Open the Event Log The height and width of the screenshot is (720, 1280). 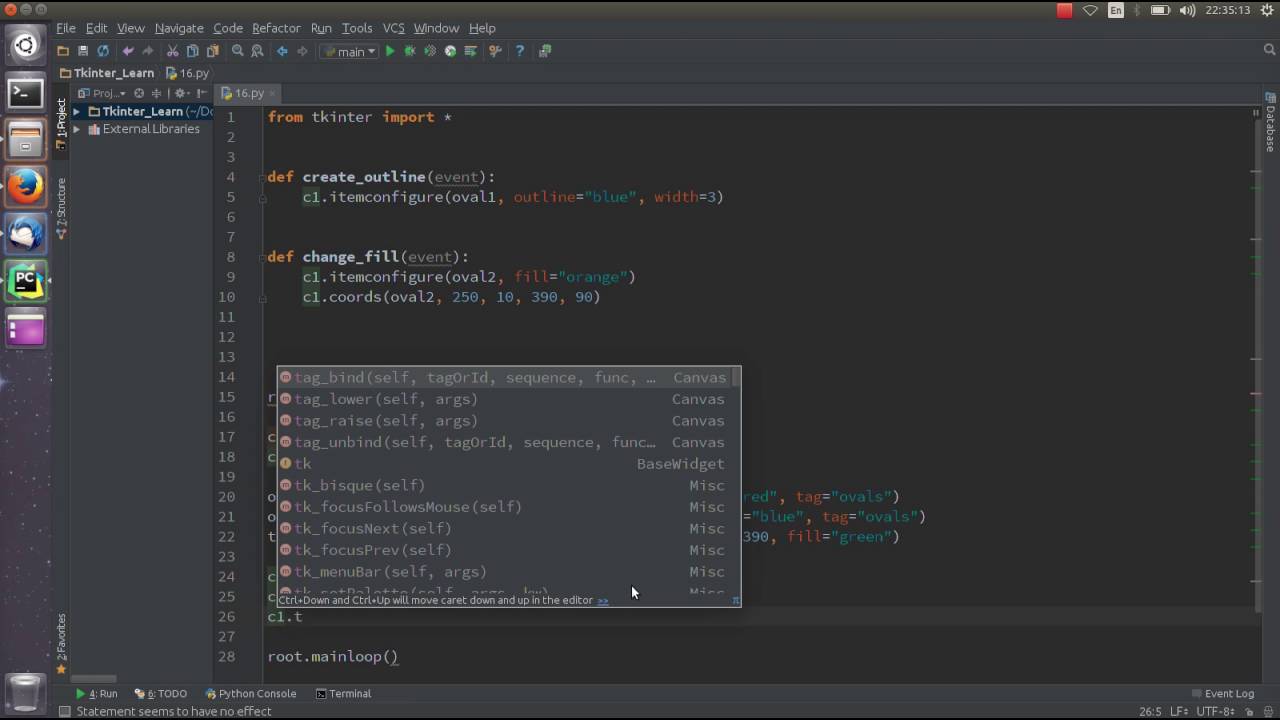point(1222,693)
